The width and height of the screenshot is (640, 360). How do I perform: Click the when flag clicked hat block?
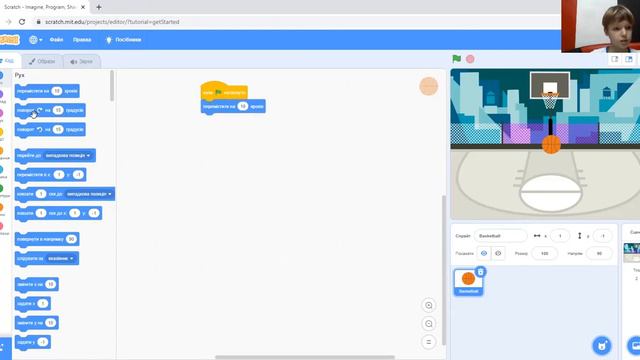[224, 91]
